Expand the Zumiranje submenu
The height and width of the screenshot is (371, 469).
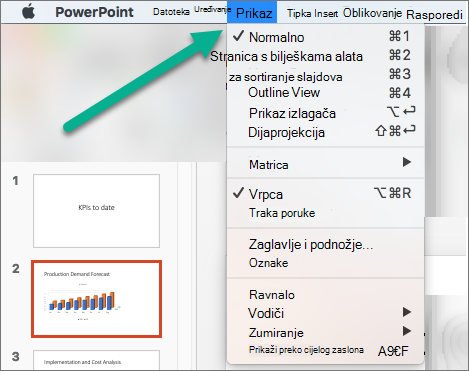pyautogui.click(x=325, y=332)
